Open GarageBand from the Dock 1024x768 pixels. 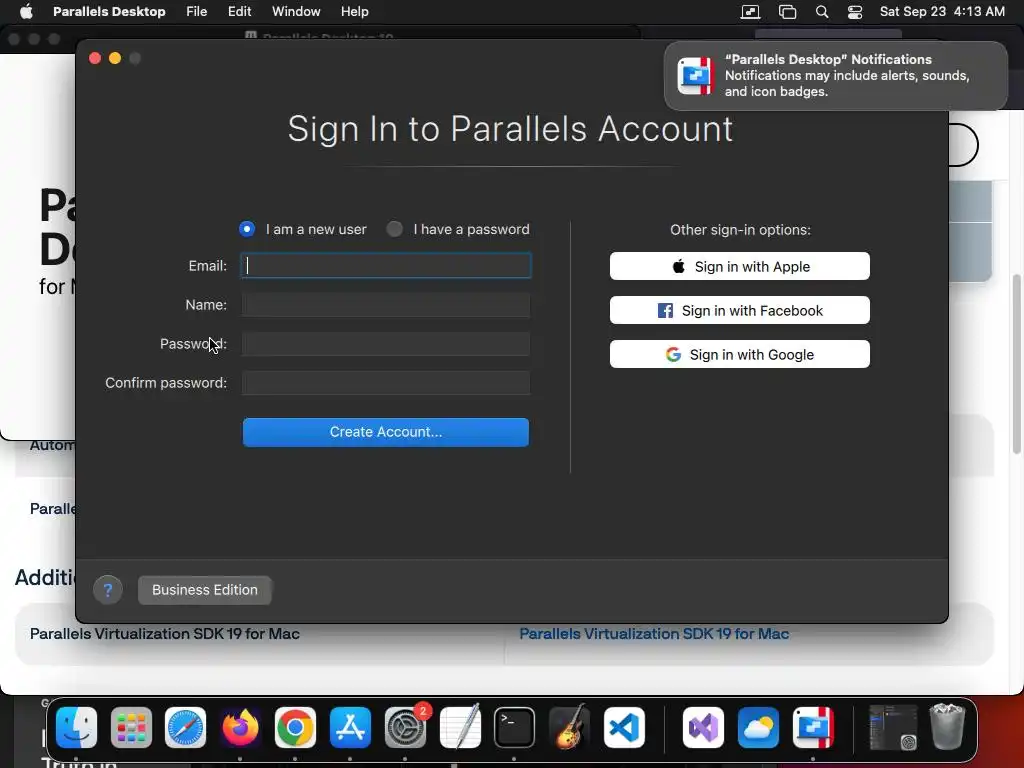pos(569,728)
